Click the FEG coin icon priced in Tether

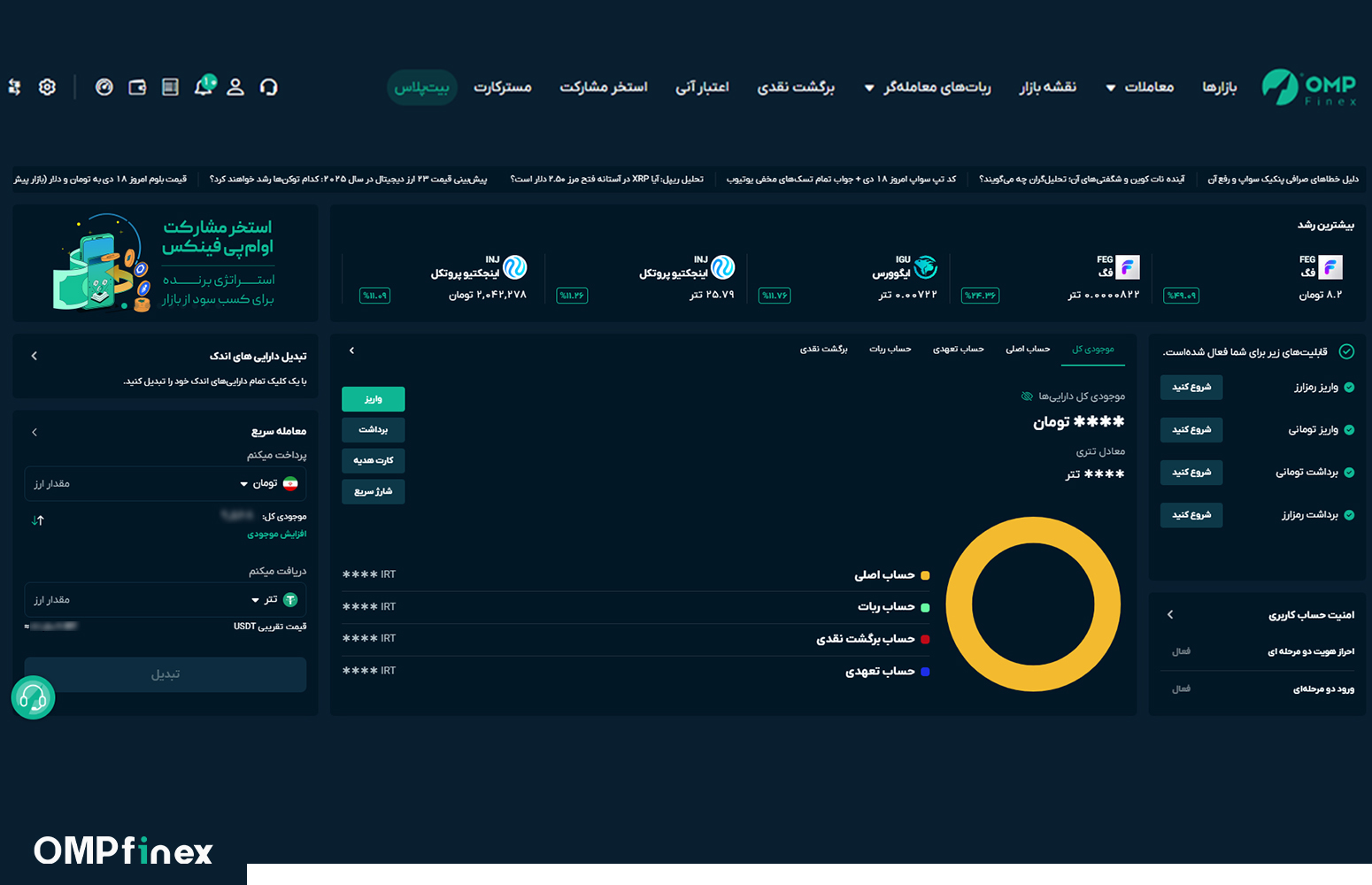click(x=1128, y=266)
